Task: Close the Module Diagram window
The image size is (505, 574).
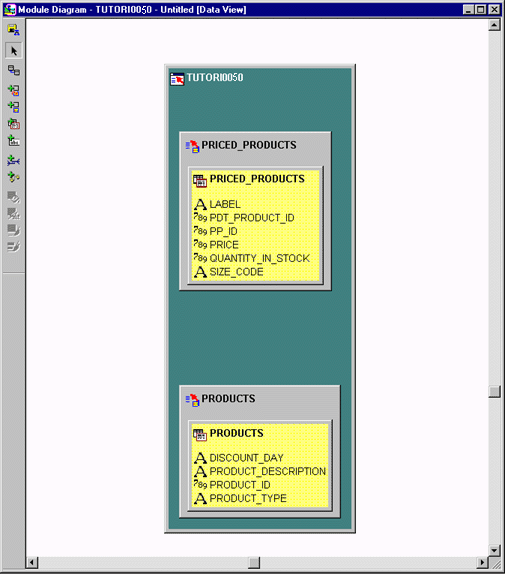Action: coord(494,10)
